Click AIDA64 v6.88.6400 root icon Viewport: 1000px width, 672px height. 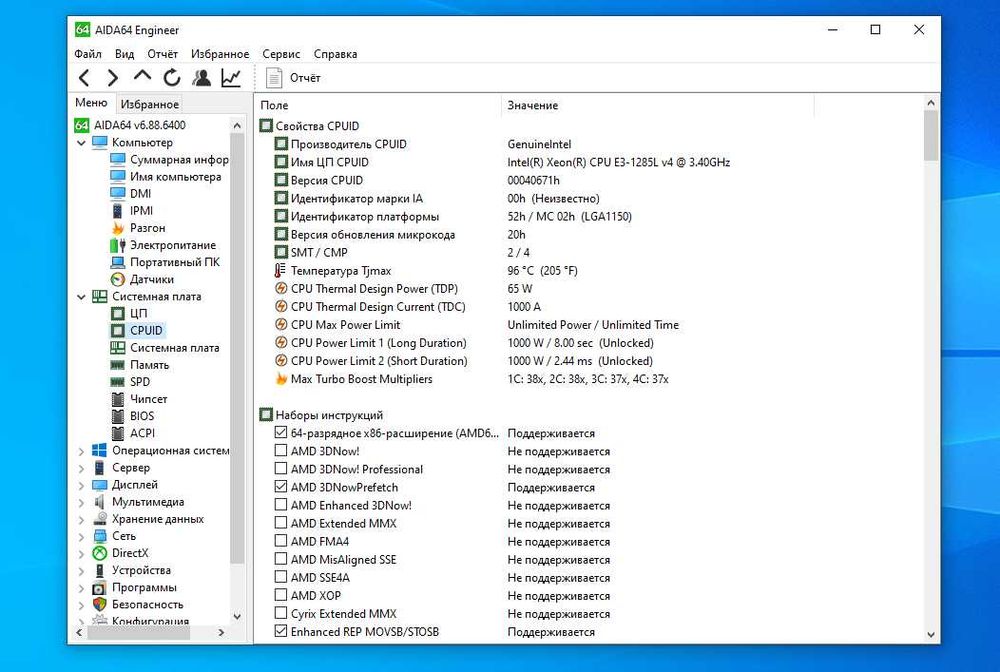81,125
